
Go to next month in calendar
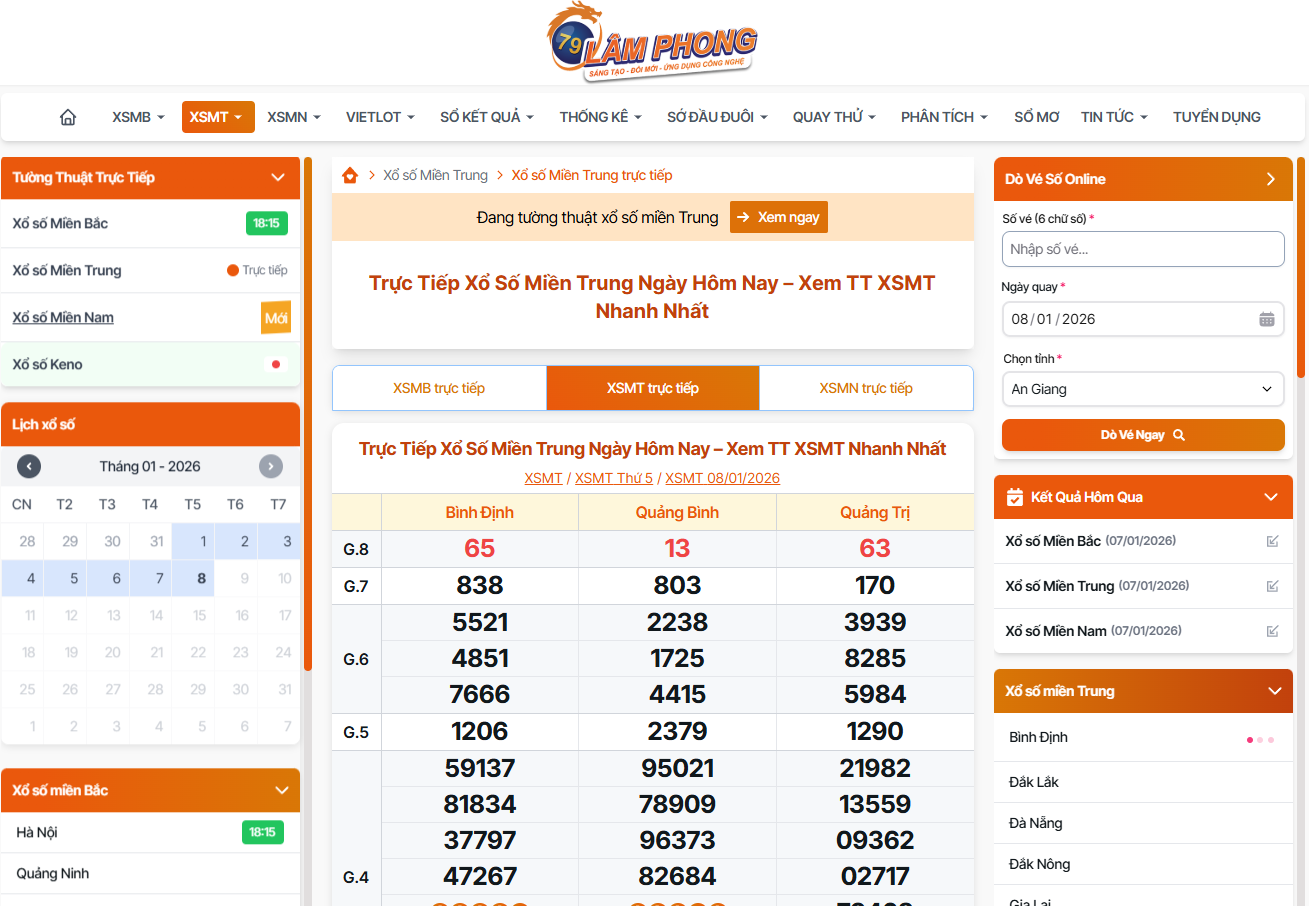click(x=271, y=466)
